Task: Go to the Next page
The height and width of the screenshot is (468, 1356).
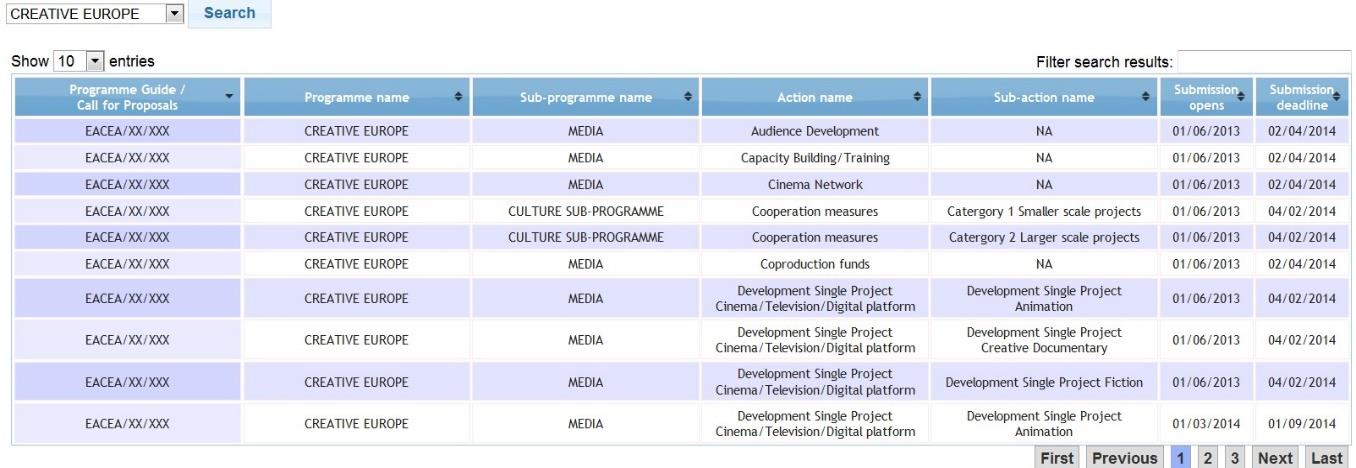Action: click(x=1275, y=457)
